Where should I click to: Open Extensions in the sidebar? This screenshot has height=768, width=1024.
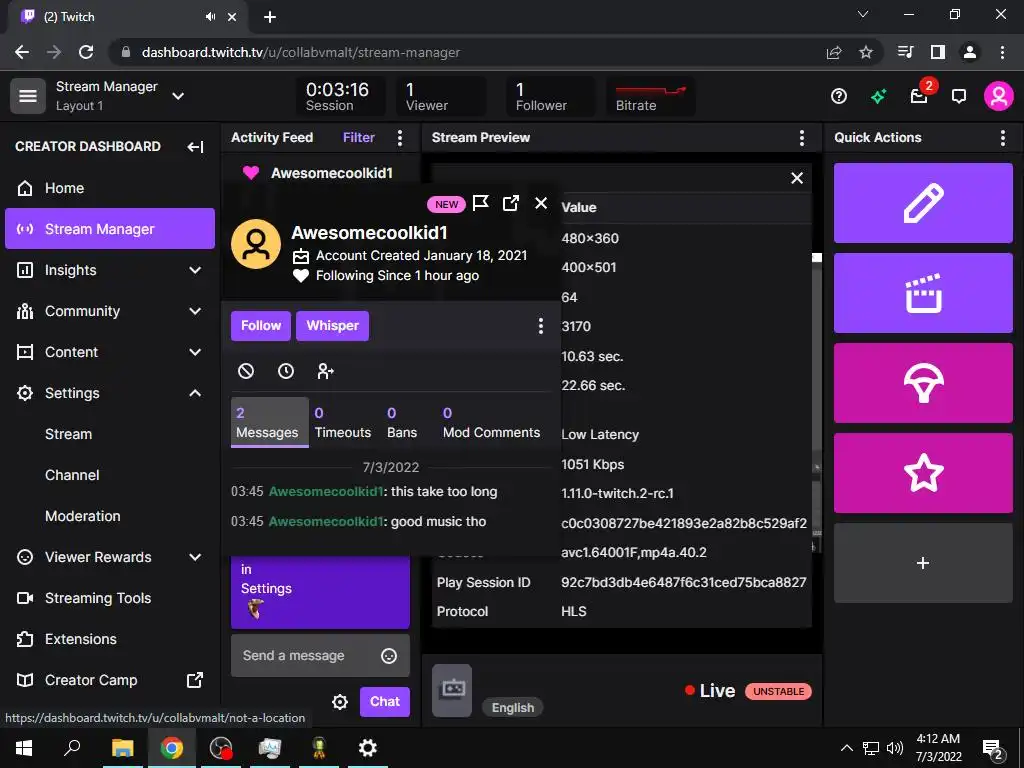tap(110, 639)
